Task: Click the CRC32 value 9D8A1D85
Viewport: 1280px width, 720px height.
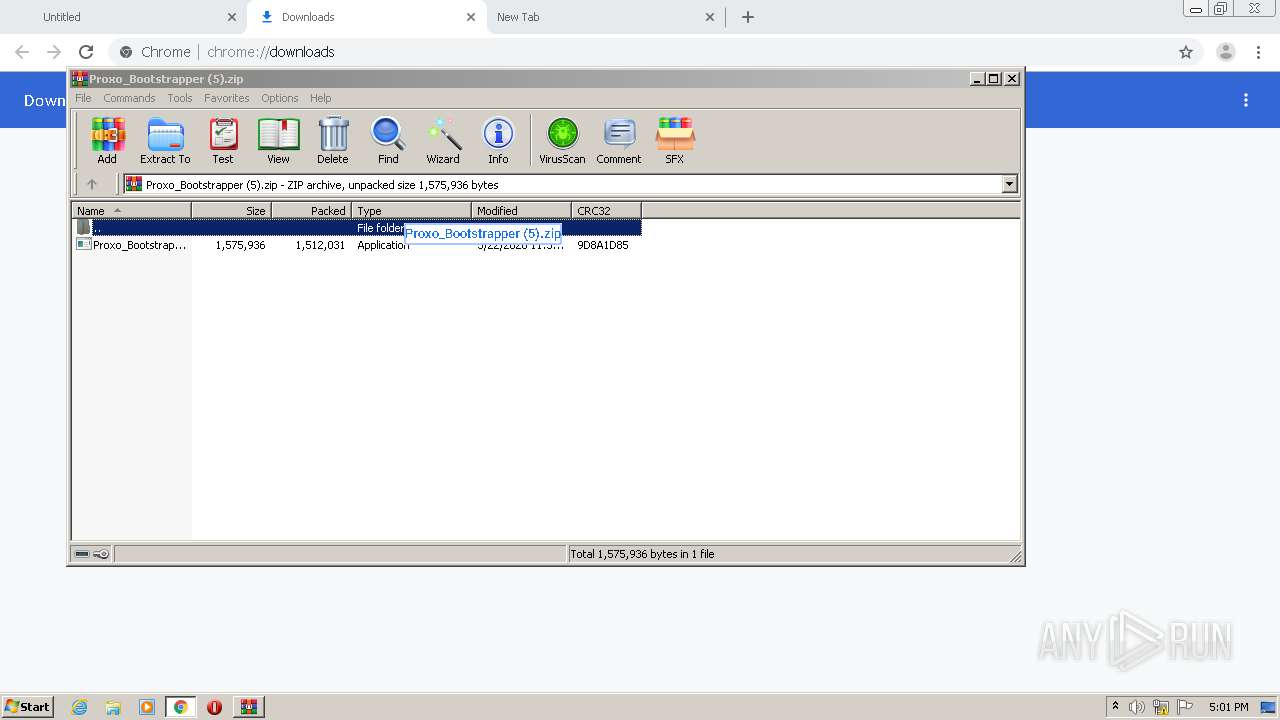Action: pyautogui.click(x=602, y=245)
